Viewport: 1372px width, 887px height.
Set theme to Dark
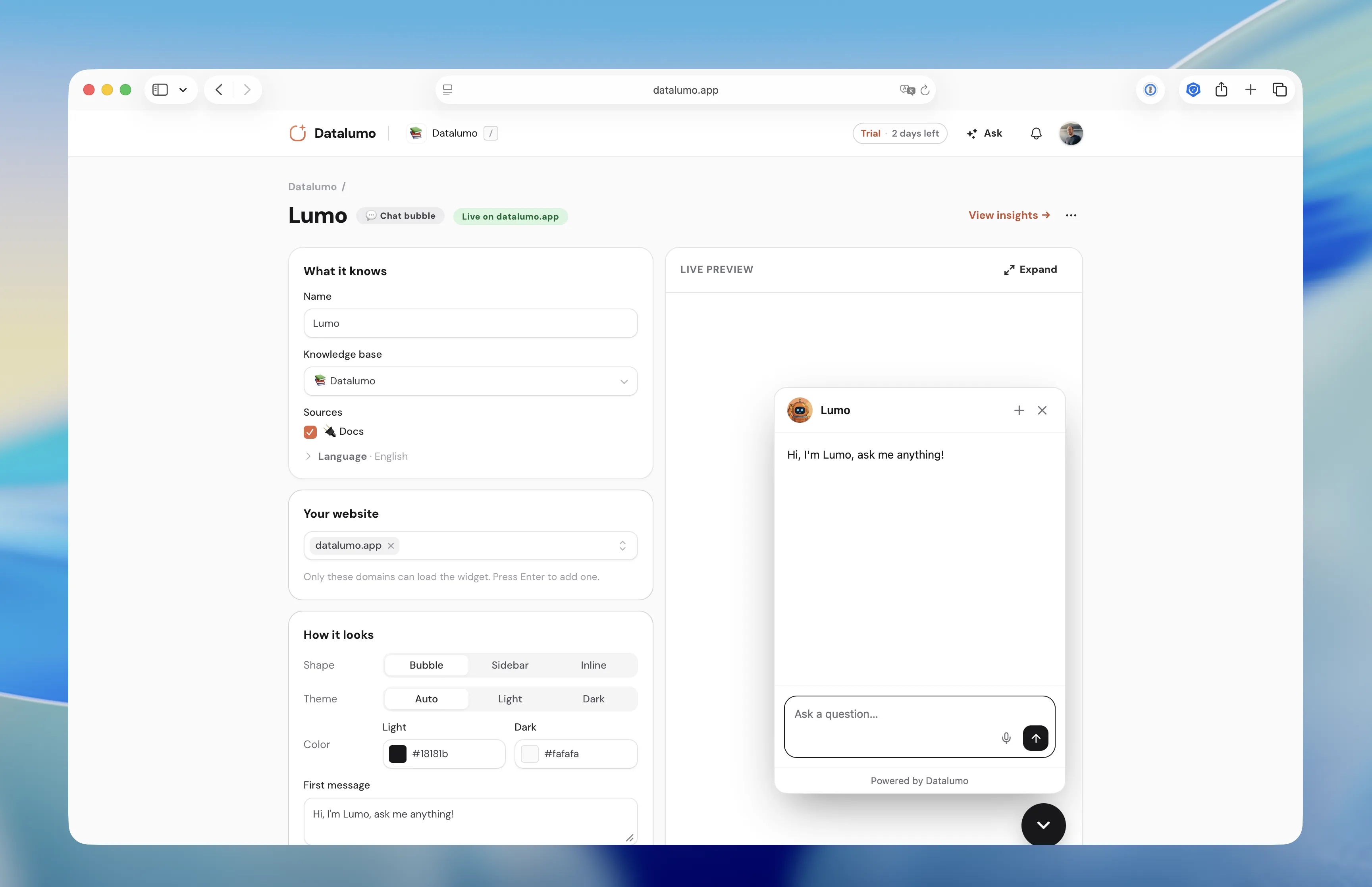pos(593,699)
